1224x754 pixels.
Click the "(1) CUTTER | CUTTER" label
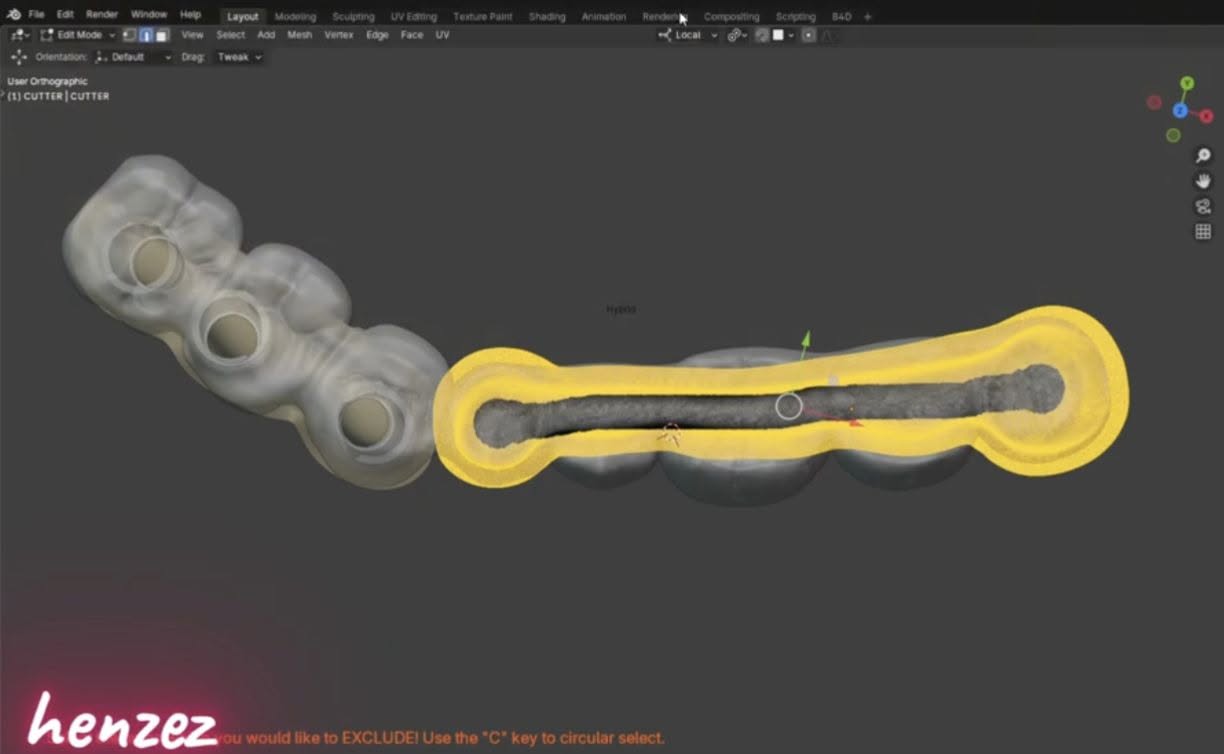coord(58,96)
